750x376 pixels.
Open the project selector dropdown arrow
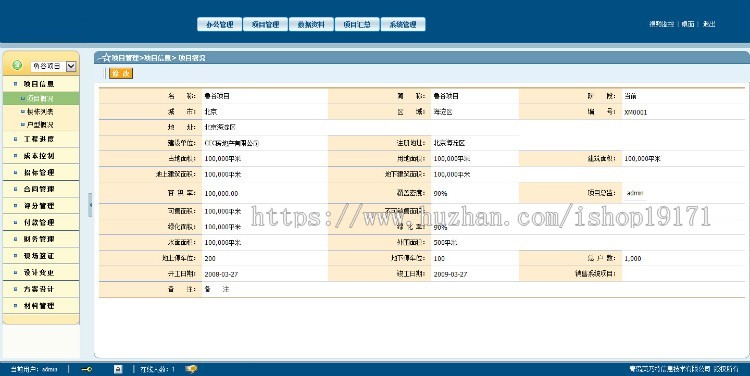pyautogui.click(x=71, y=66)
